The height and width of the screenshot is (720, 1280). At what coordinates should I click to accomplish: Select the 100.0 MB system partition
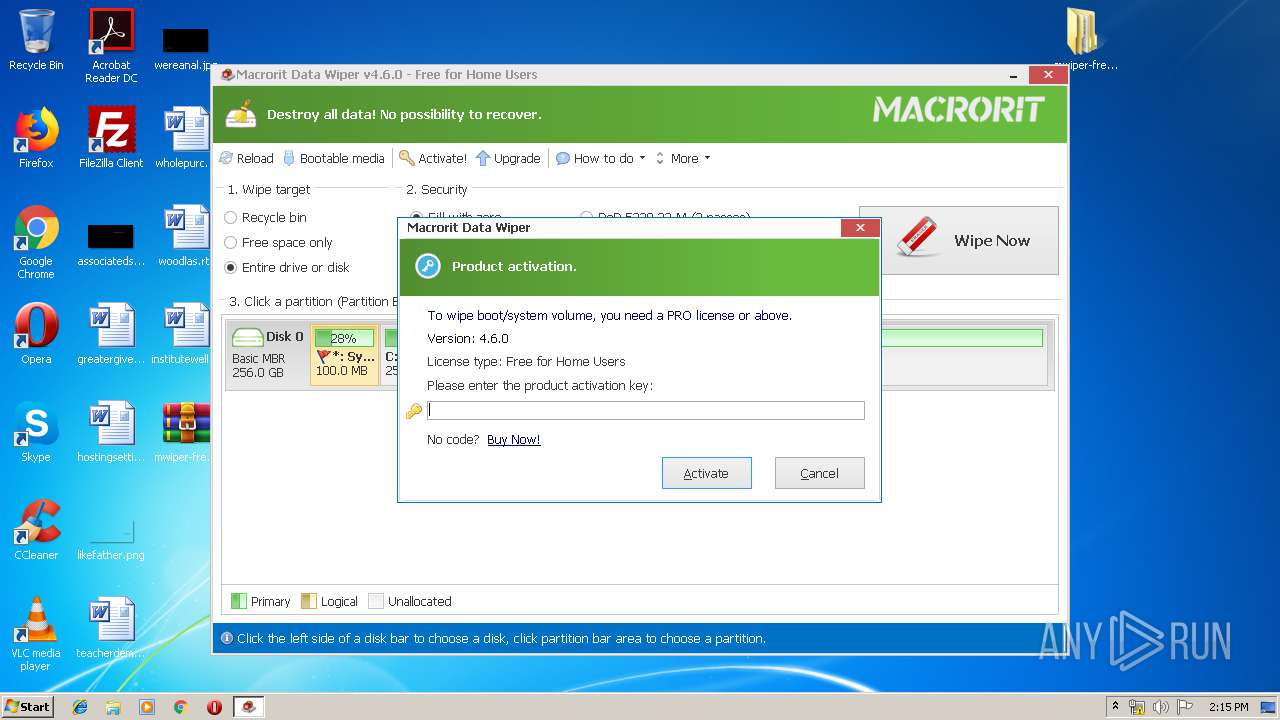[344, 355]
